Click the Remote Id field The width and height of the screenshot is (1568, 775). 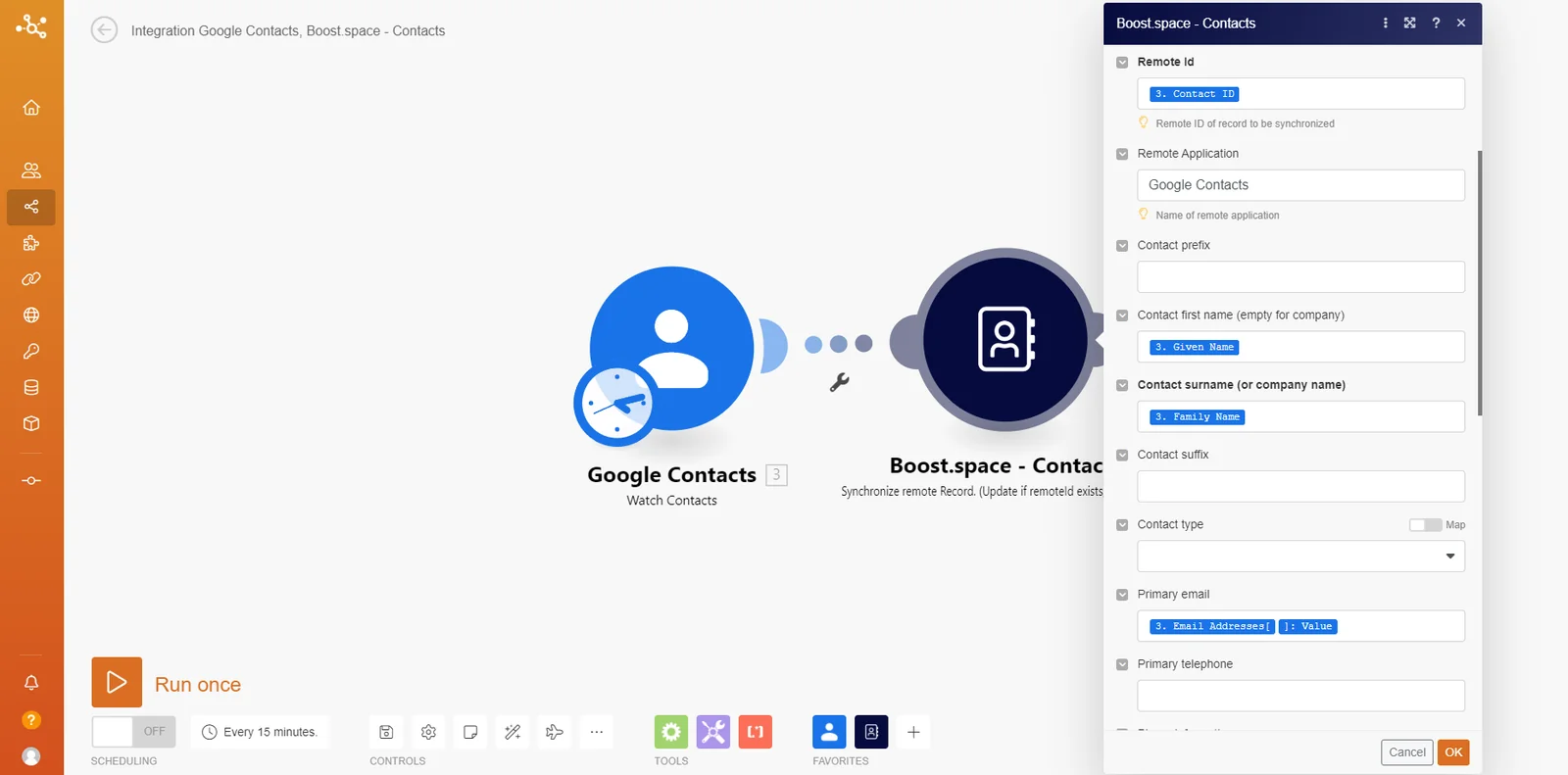[1300, 94]
